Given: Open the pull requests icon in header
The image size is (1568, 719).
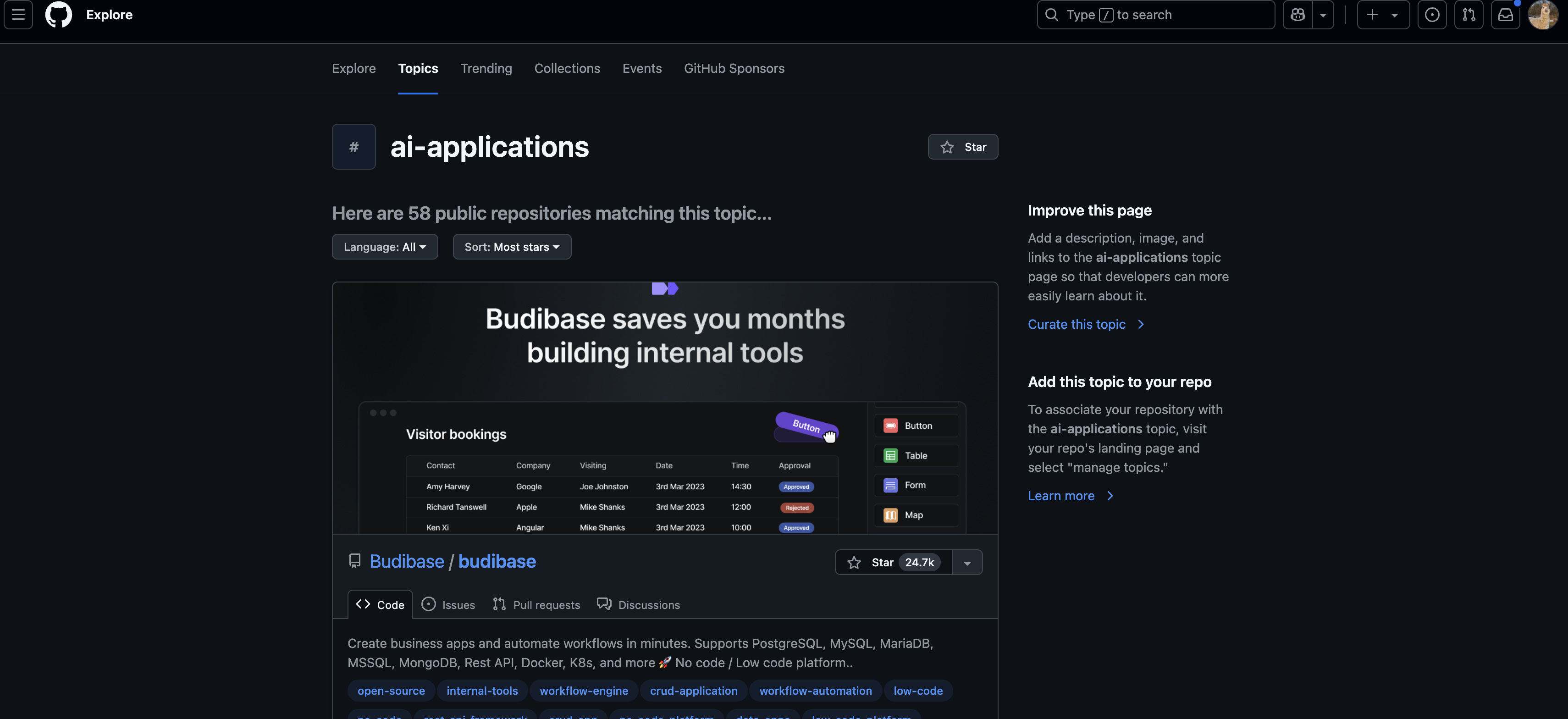Looking at the screenshot, I should 1469,15.
